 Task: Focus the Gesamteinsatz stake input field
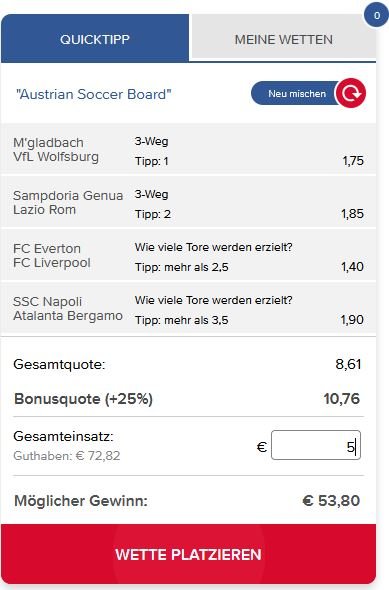(x=316, y=446)
